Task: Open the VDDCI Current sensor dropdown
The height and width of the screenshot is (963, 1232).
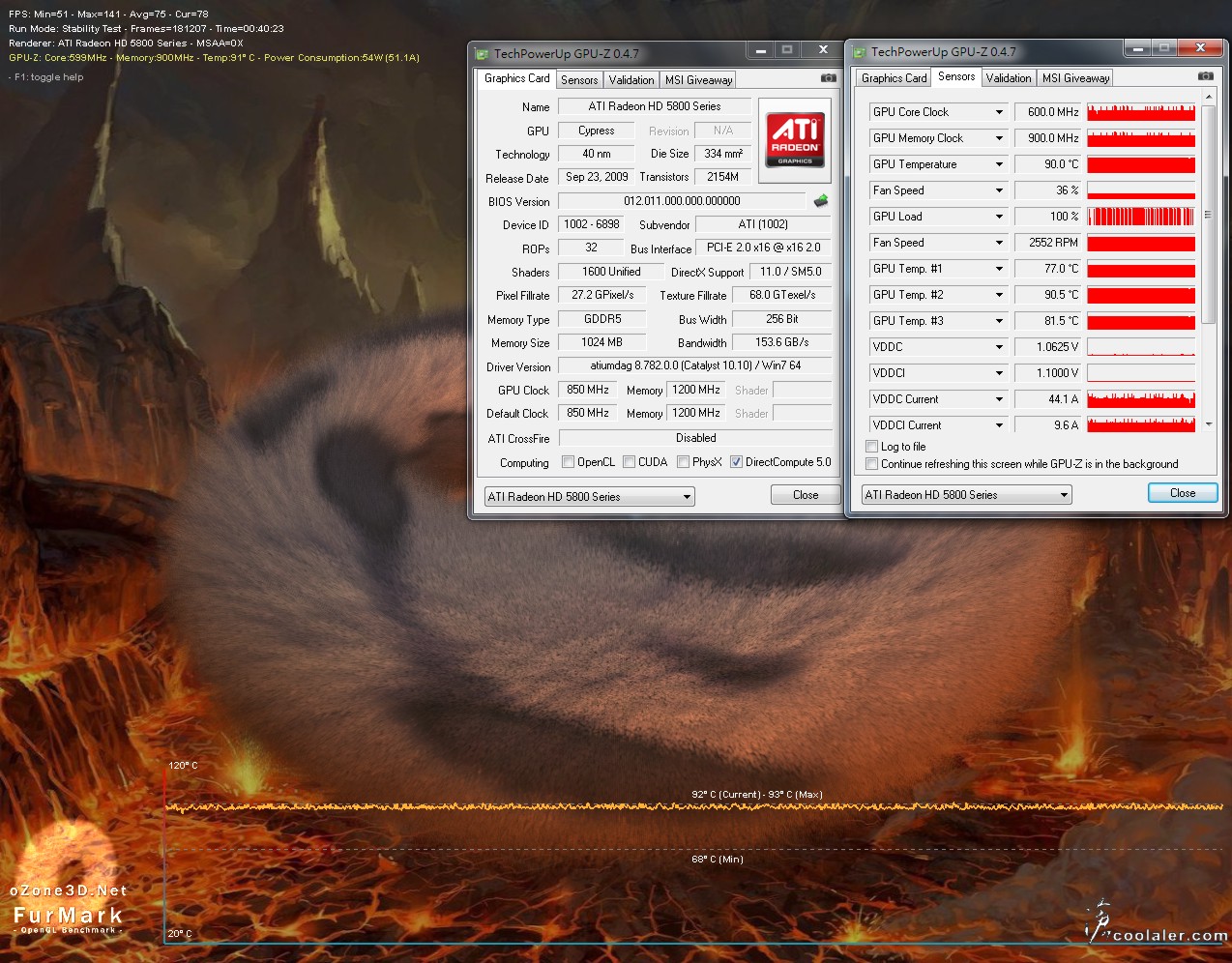Action: [999, 425]
